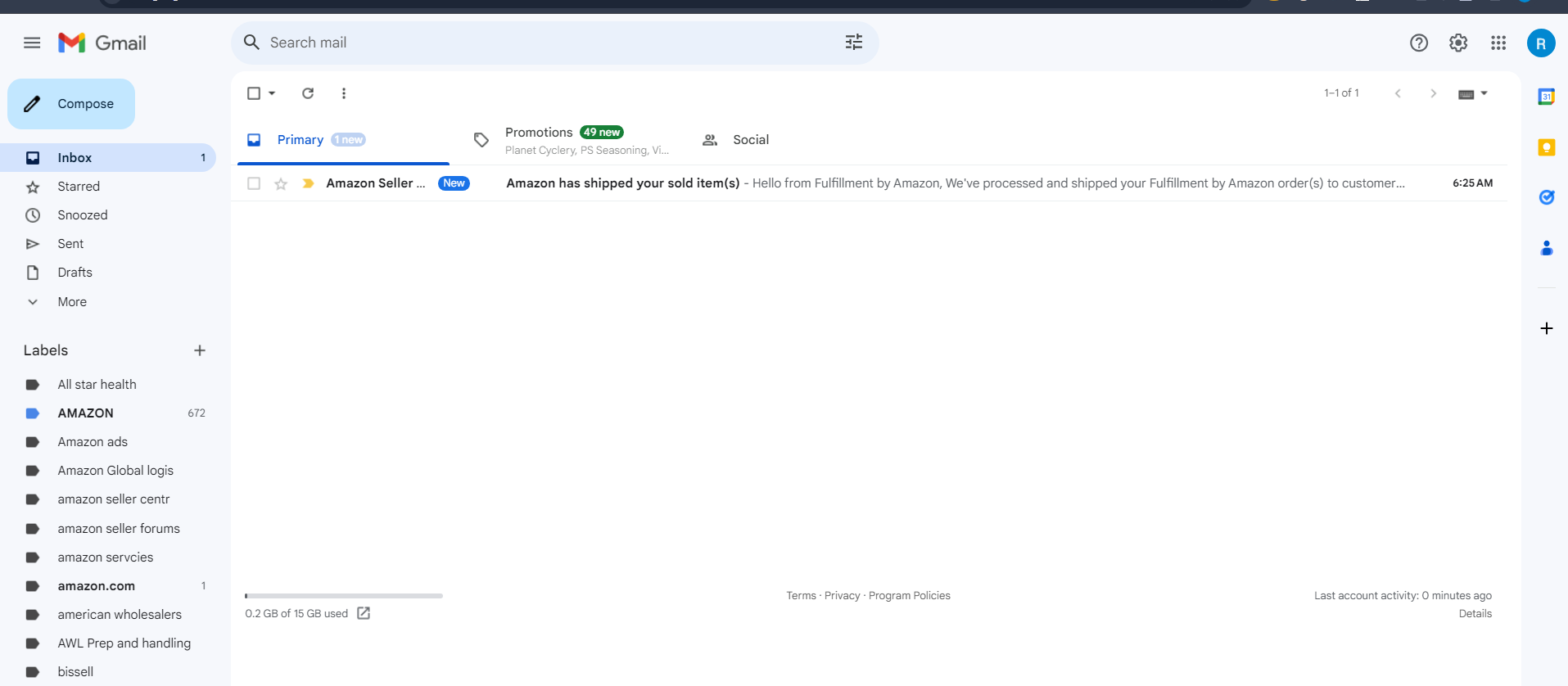Open the Privacy link

(842, 596)
